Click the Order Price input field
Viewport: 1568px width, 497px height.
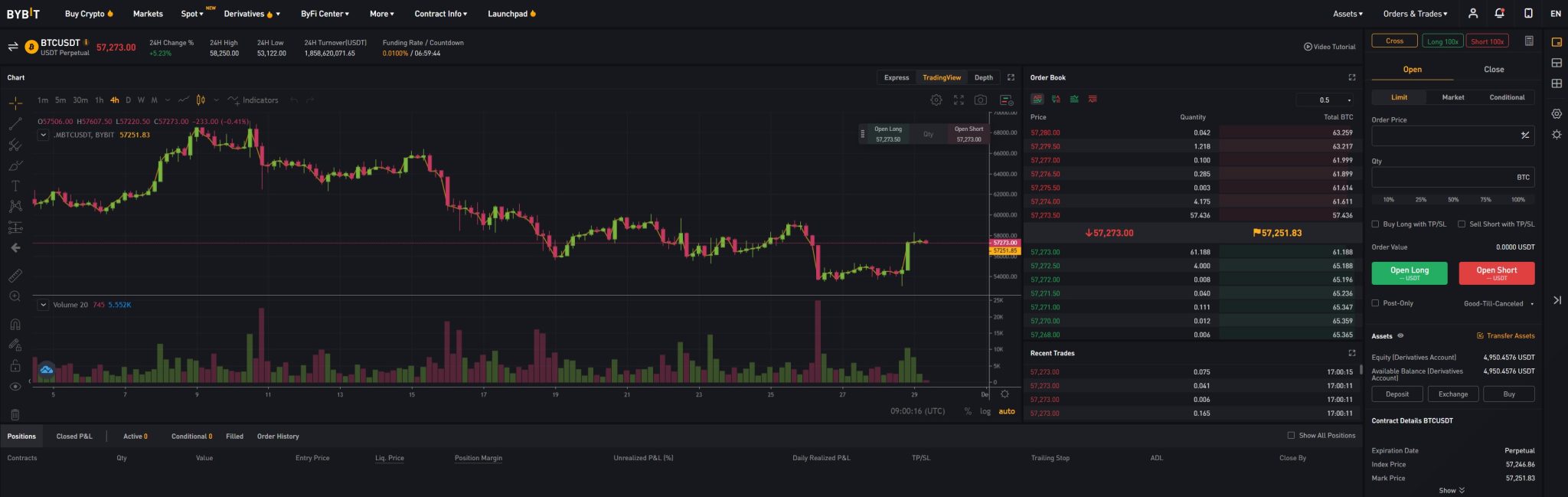[1453, 136]
